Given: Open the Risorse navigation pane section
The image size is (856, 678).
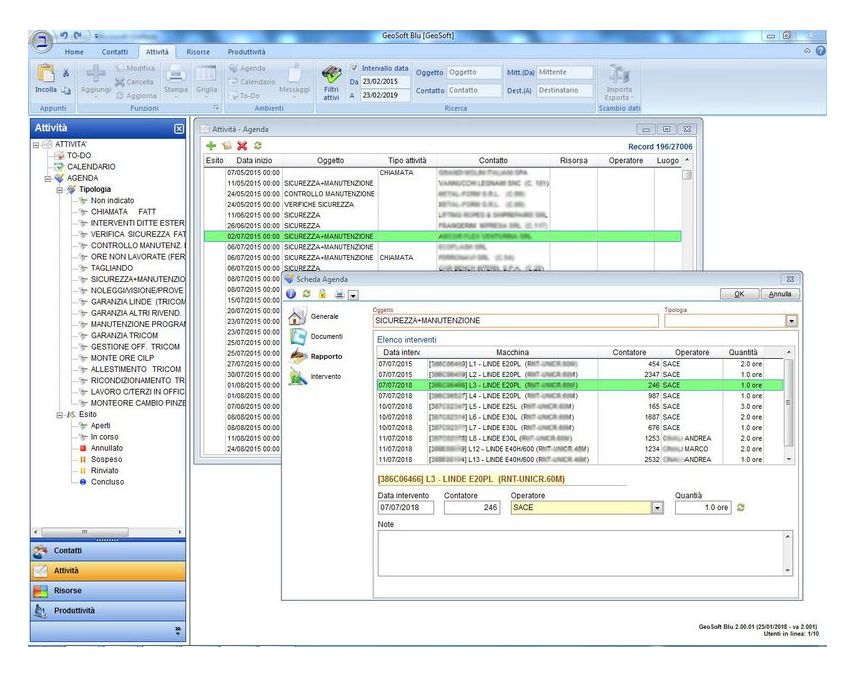Looking at the screenshot, I should [108, 591].
